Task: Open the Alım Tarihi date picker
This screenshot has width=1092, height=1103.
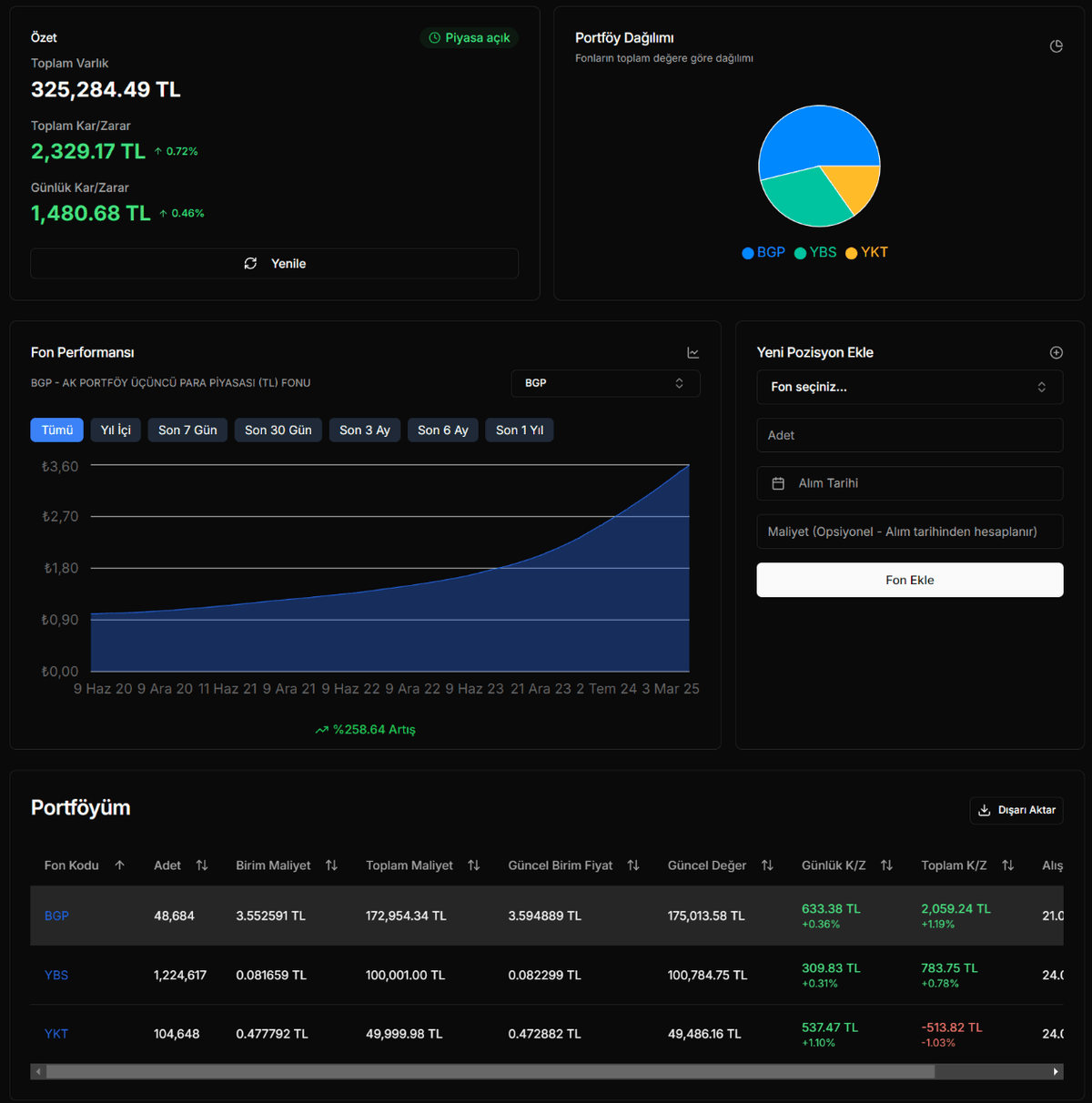Action: (x=909, y=483)
